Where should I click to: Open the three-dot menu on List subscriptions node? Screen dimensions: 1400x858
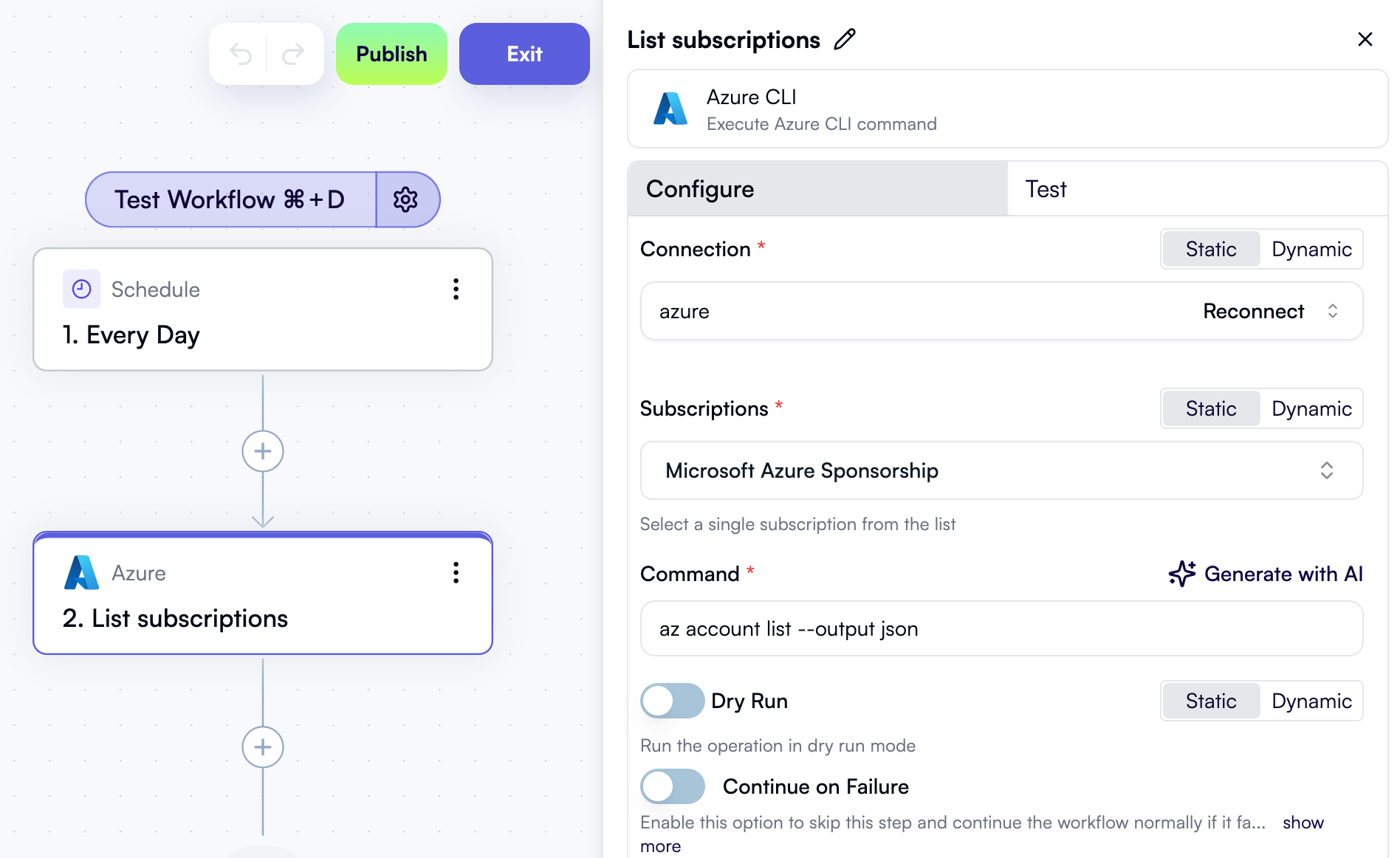pos(456,572)
